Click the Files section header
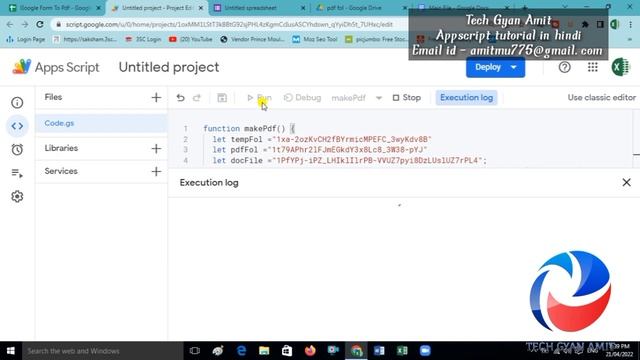Viewport: 640px width, 360px height. coord(53,97)
